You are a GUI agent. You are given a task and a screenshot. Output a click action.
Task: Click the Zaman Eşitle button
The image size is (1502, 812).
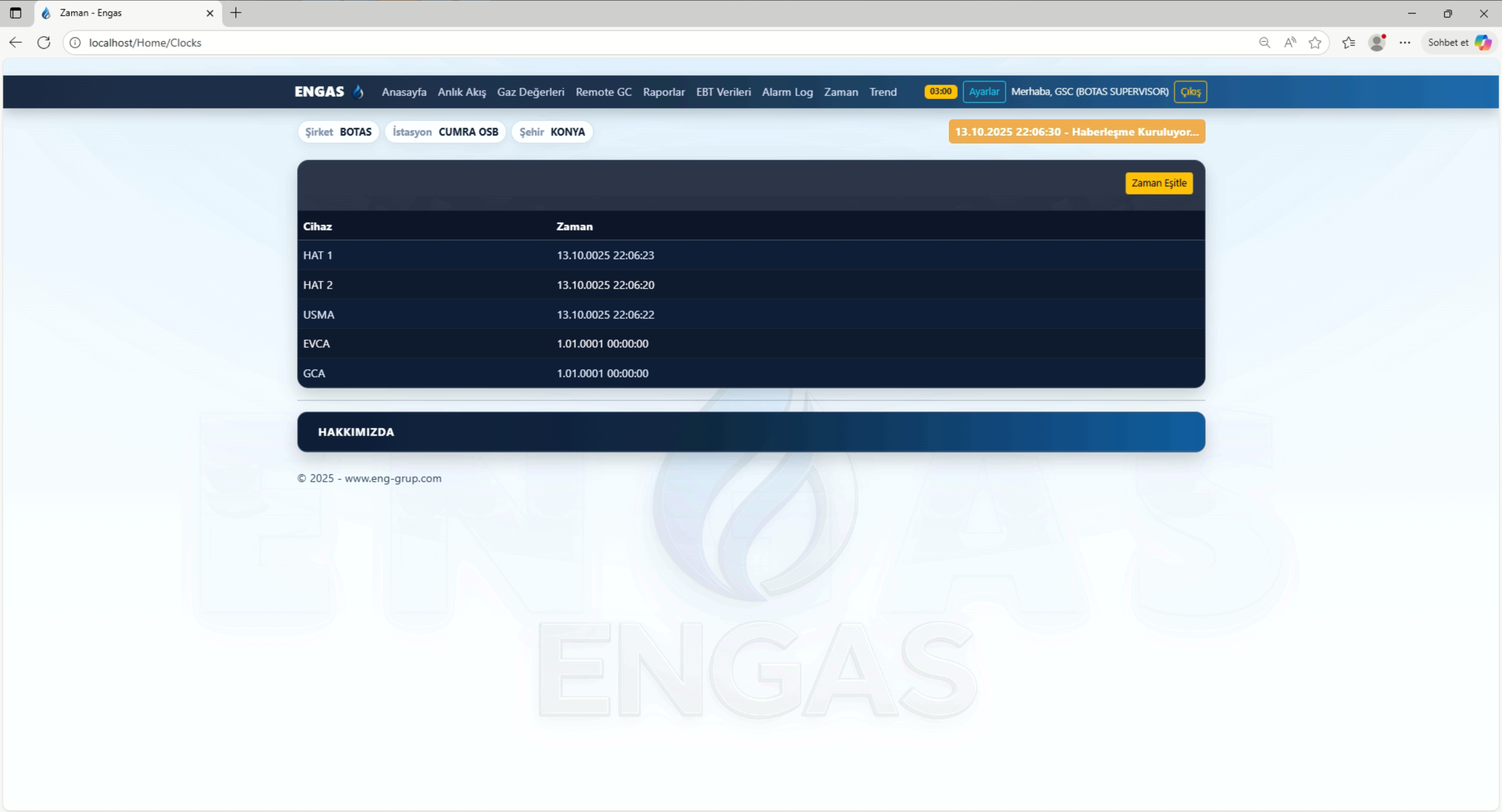(1159, 183)
